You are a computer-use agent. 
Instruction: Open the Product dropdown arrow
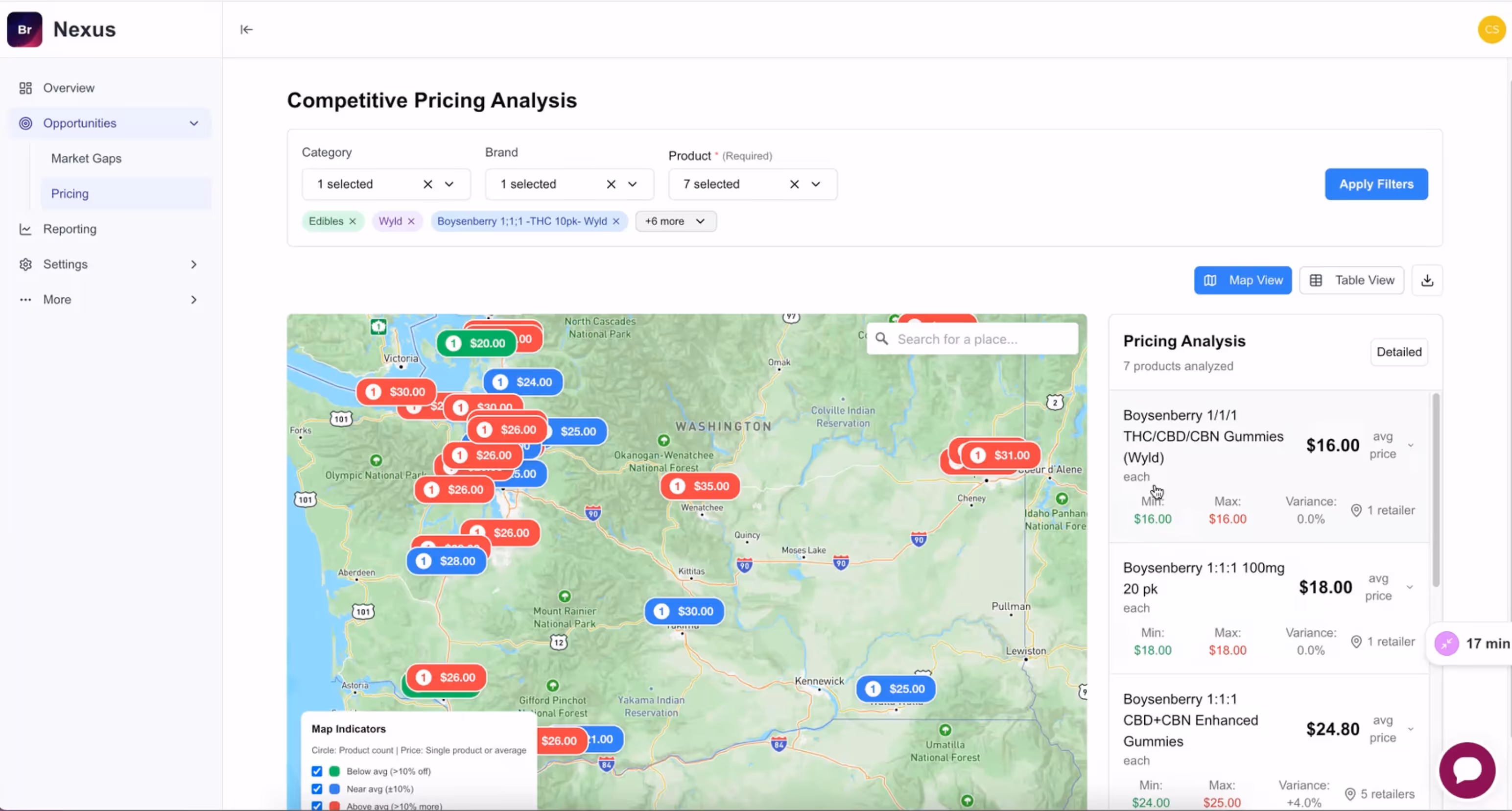pyautogui.click(x=815, y=185)
